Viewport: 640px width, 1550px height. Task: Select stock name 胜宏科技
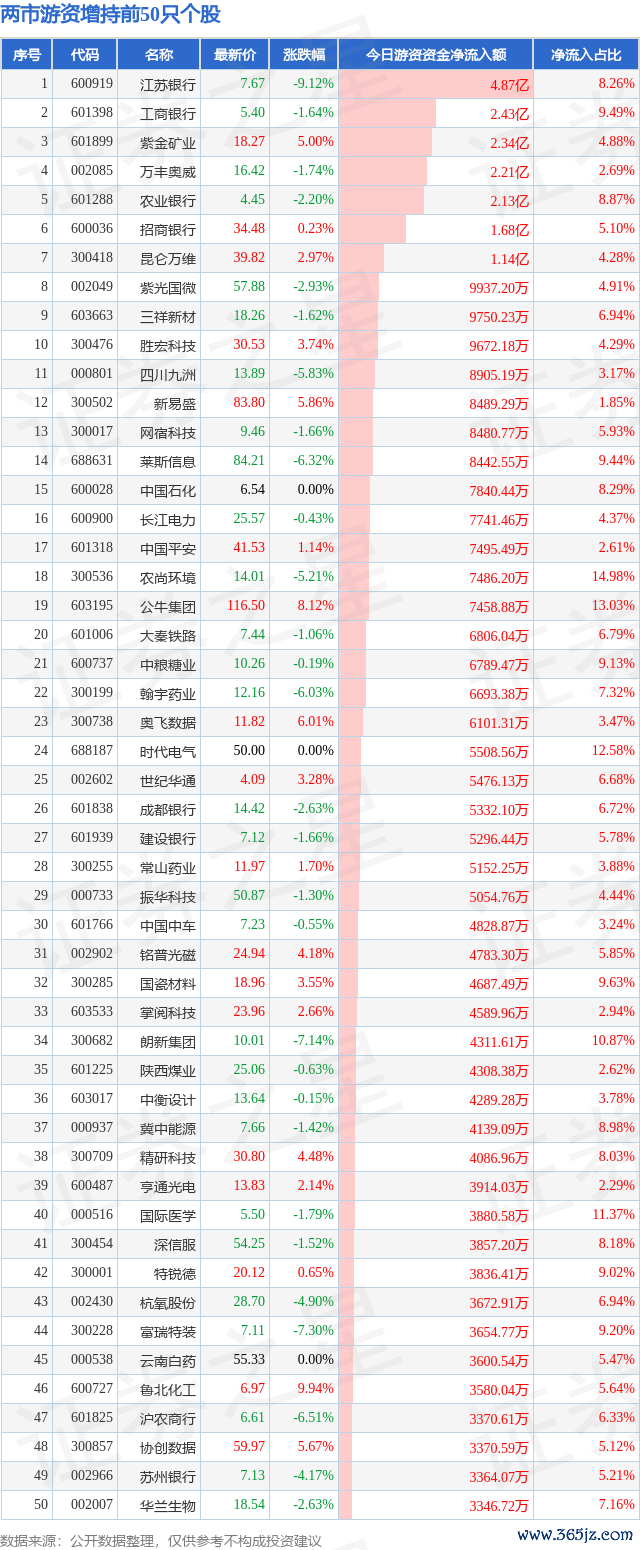coord(169,346)
